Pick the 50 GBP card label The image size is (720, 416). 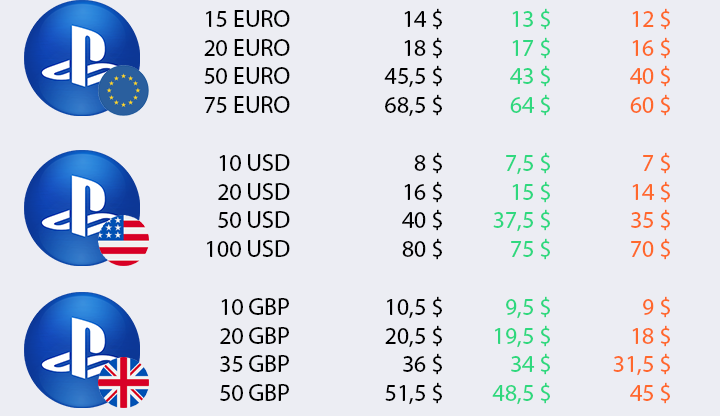point(254,394)
